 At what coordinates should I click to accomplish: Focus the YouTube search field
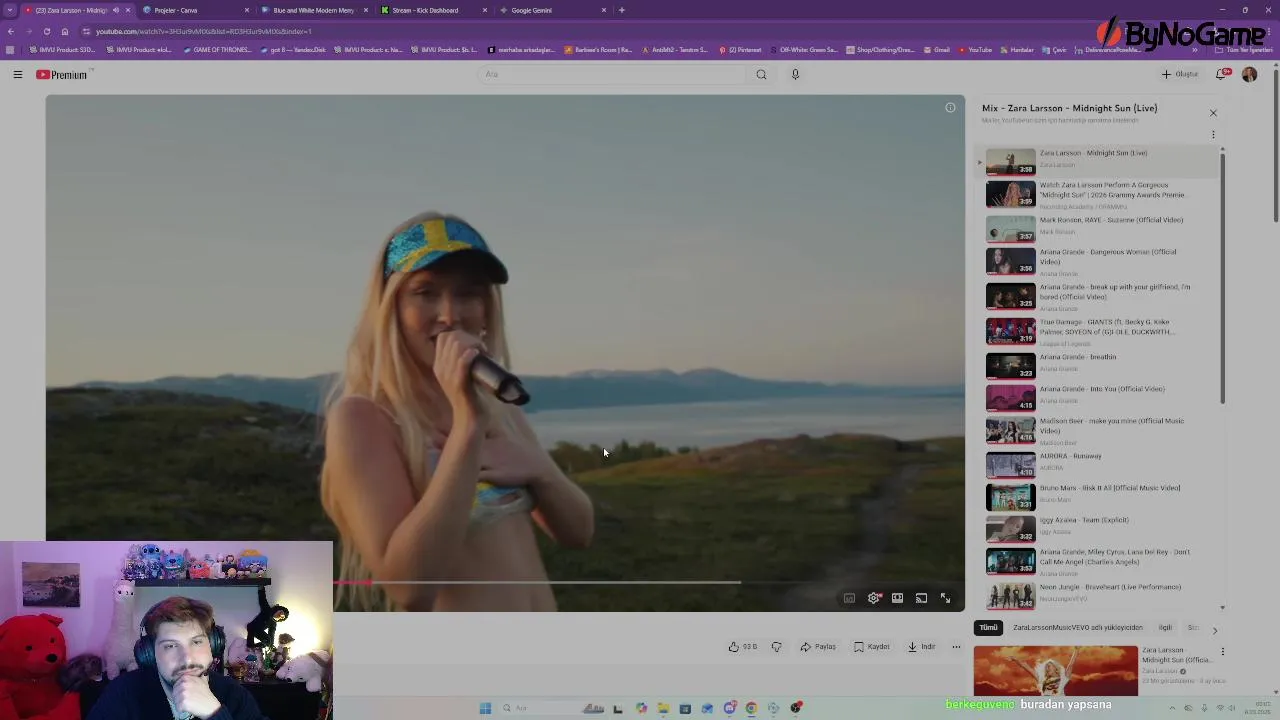[x=610, y=74]
